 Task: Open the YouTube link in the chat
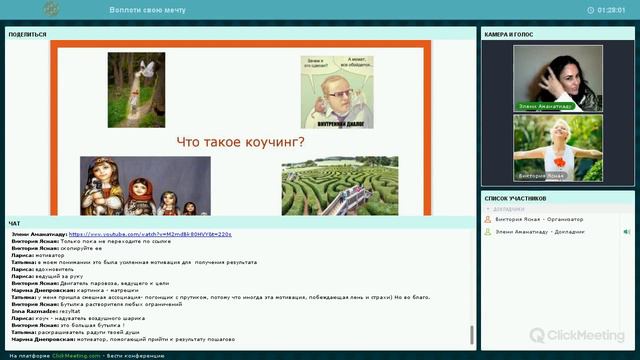click(150, 234)
